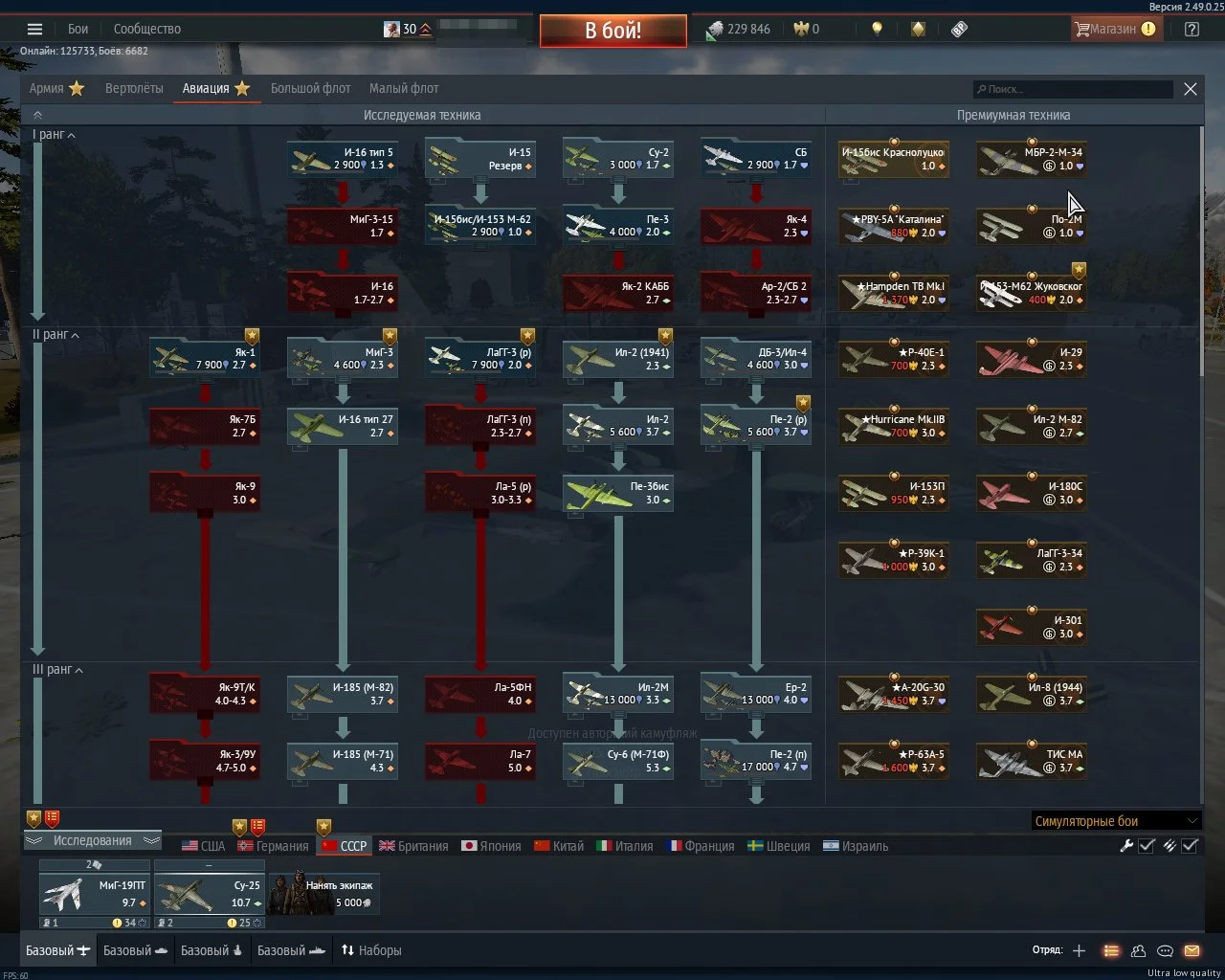Select the Ер-2 bomber card
Viewport: 1225px width, 980px height.
point(756,694)
